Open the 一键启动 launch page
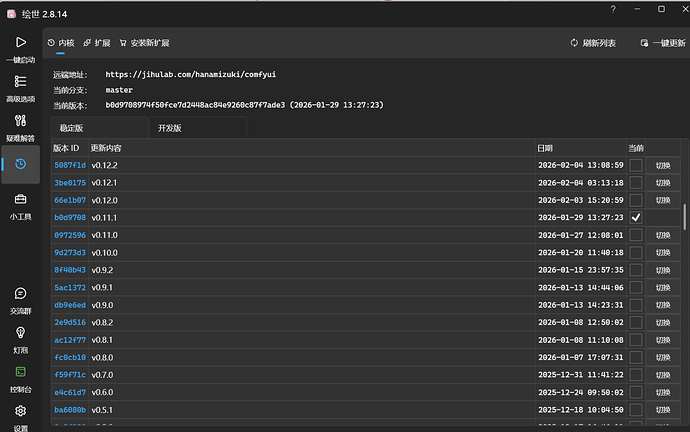The width and height of the screenshot is (690, 432). 20,49
